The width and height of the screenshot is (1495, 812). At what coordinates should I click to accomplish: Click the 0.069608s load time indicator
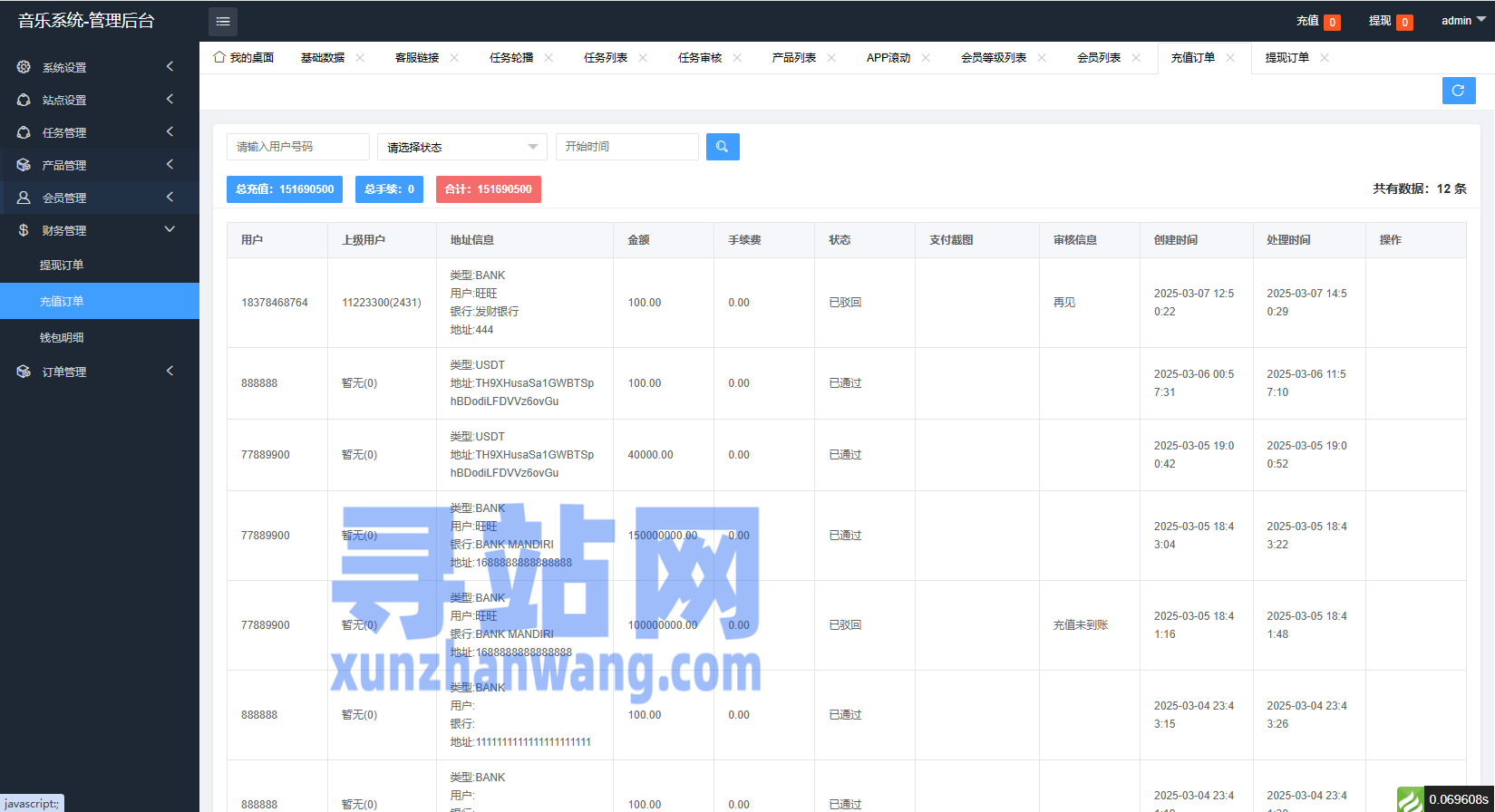(1459, 799)
